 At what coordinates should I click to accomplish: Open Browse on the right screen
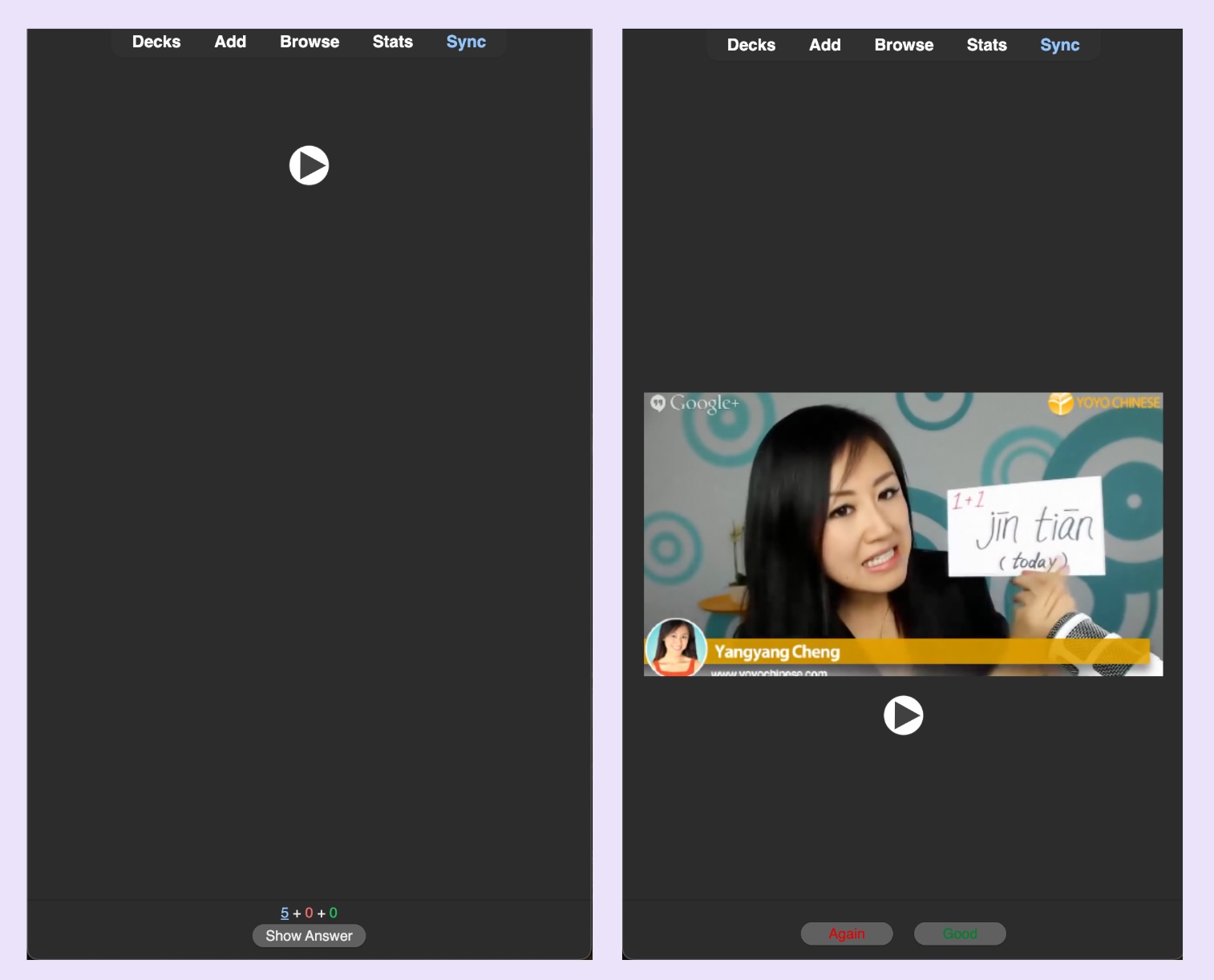(x=904, y=45)
